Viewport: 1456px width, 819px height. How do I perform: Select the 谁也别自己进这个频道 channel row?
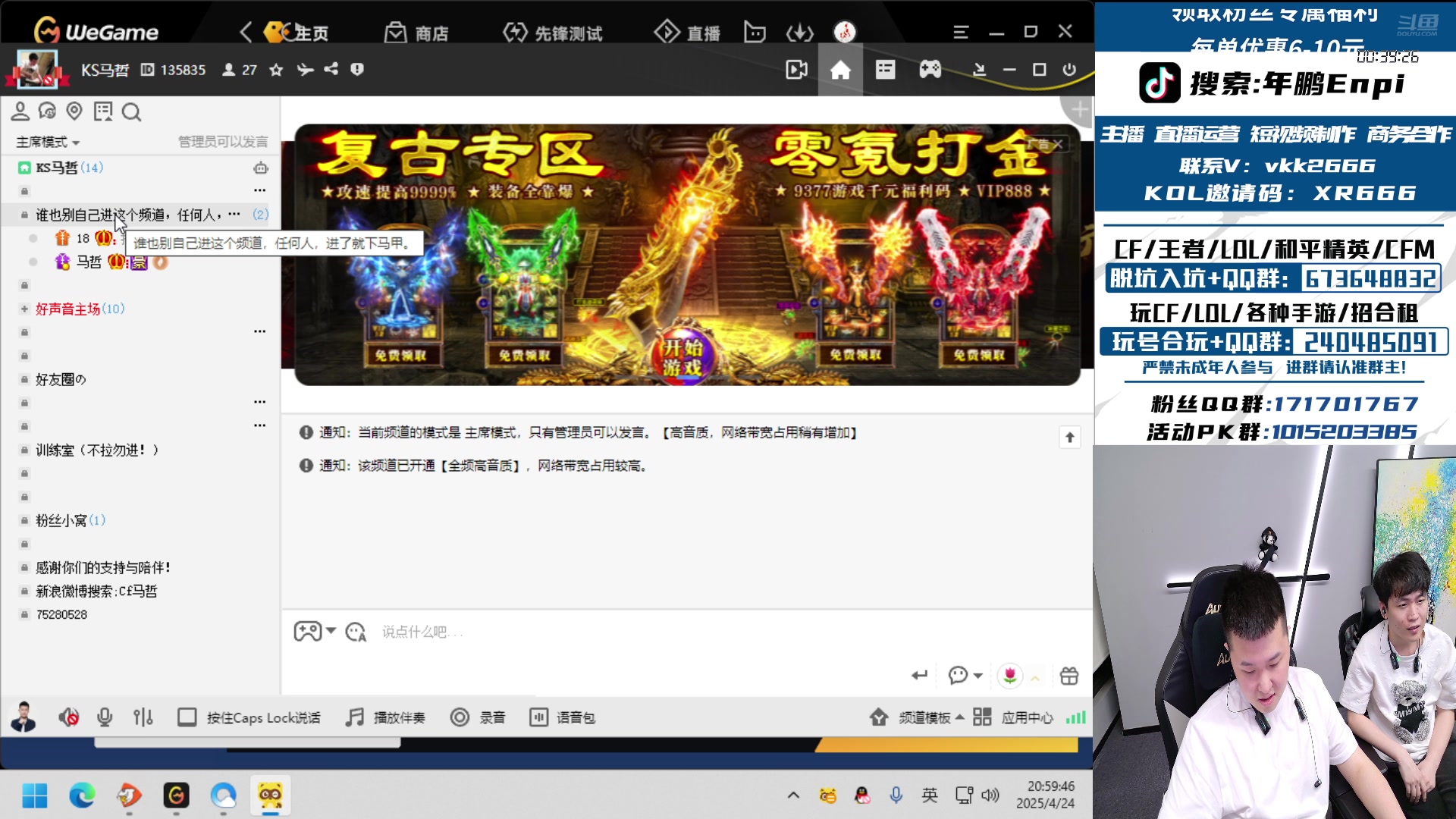point(140,215)
